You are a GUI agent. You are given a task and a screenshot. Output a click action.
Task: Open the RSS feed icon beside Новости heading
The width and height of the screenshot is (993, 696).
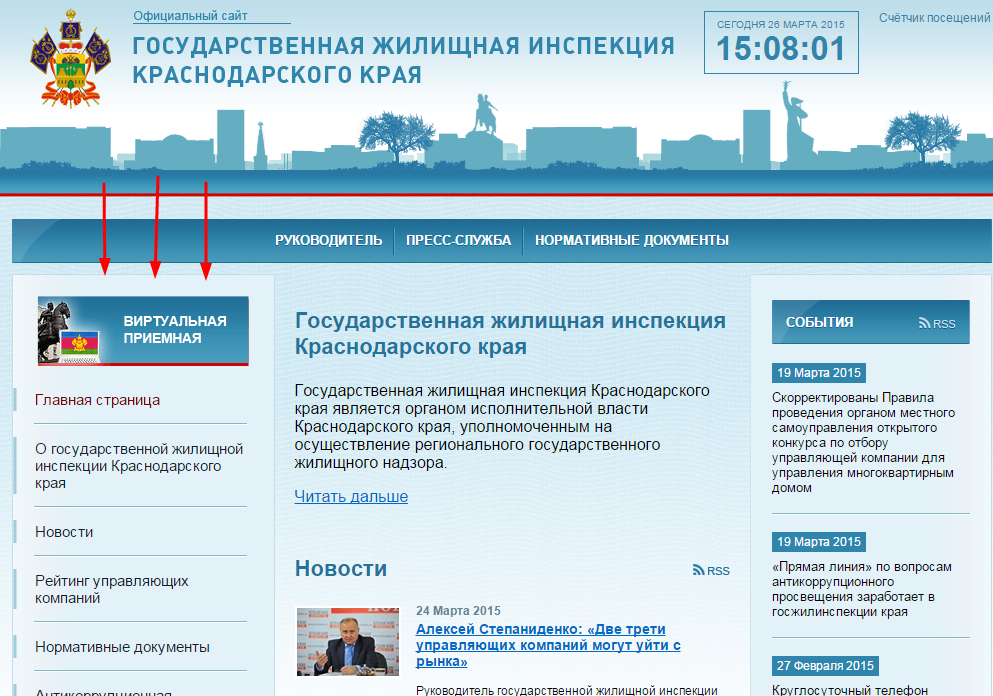click(x=711, y=570)
